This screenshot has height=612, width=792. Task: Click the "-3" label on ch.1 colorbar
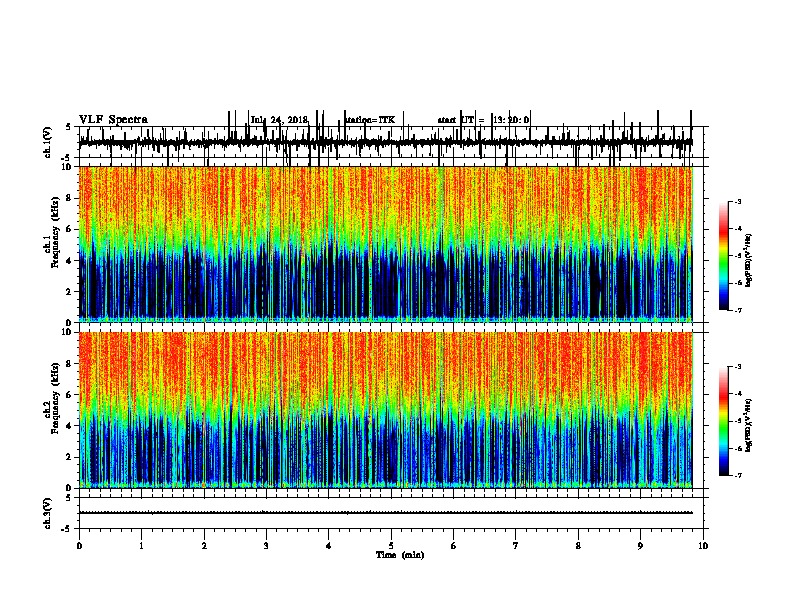[738, 201]
